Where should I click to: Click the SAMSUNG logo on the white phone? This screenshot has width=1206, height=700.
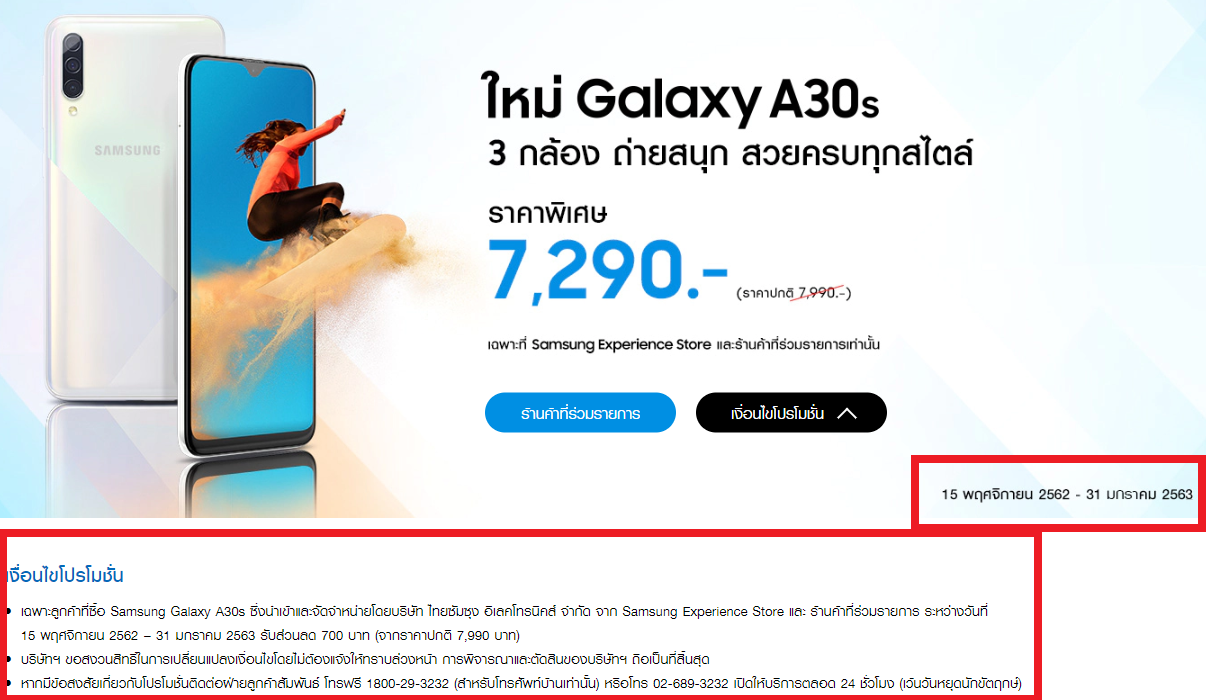point(127,151)
